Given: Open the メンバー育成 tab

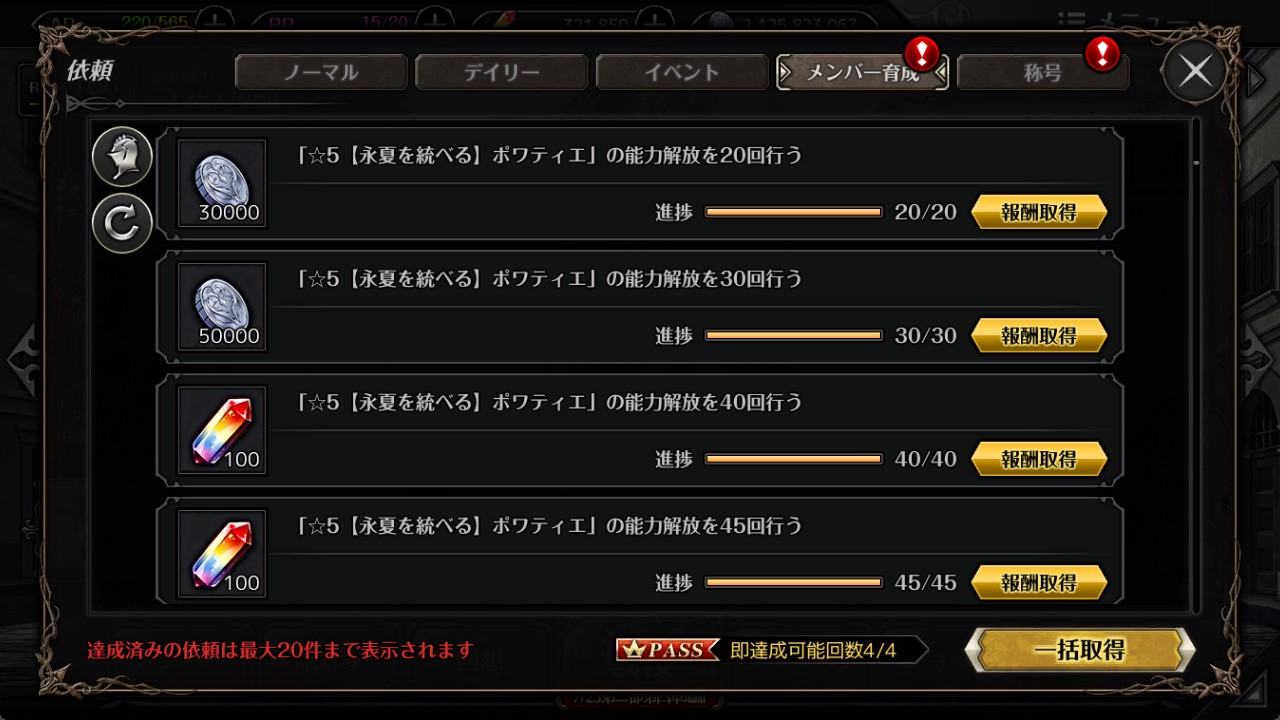Looking at the screenshot, I should (863, 72).
